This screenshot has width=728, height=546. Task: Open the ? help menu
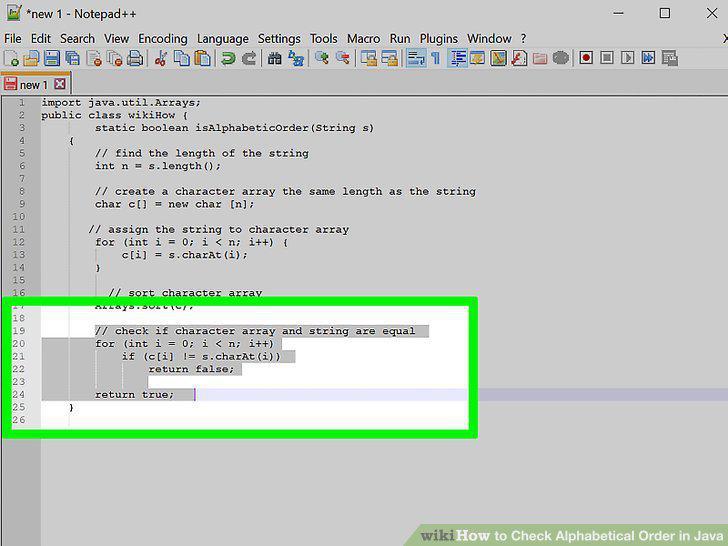524,39
